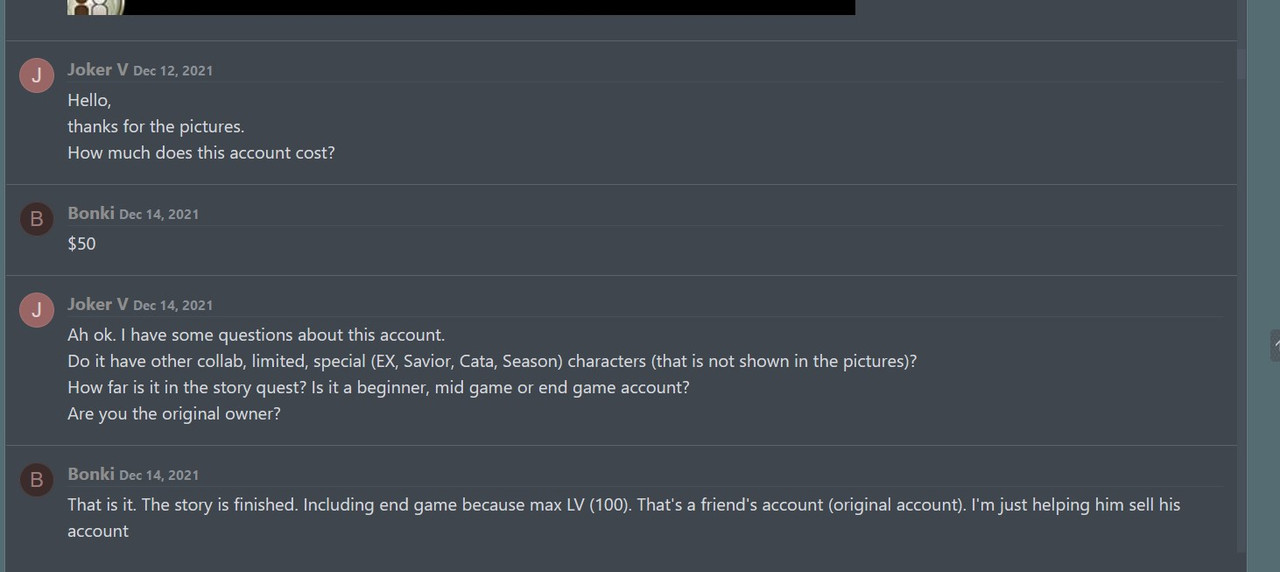The width and height of the screenshot is (1280, 572).
Task: Open Bonki's profile from the $50 post
Action: (90, 213)
